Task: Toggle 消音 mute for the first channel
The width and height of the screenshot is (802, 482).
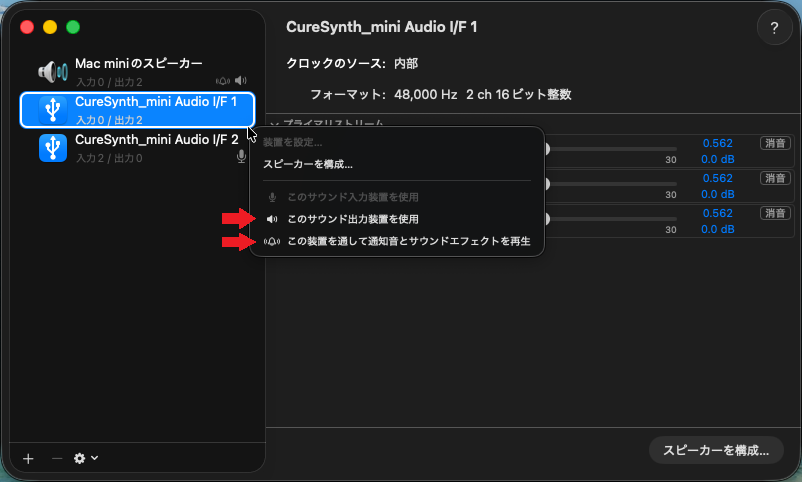Action: pos(774,143)
